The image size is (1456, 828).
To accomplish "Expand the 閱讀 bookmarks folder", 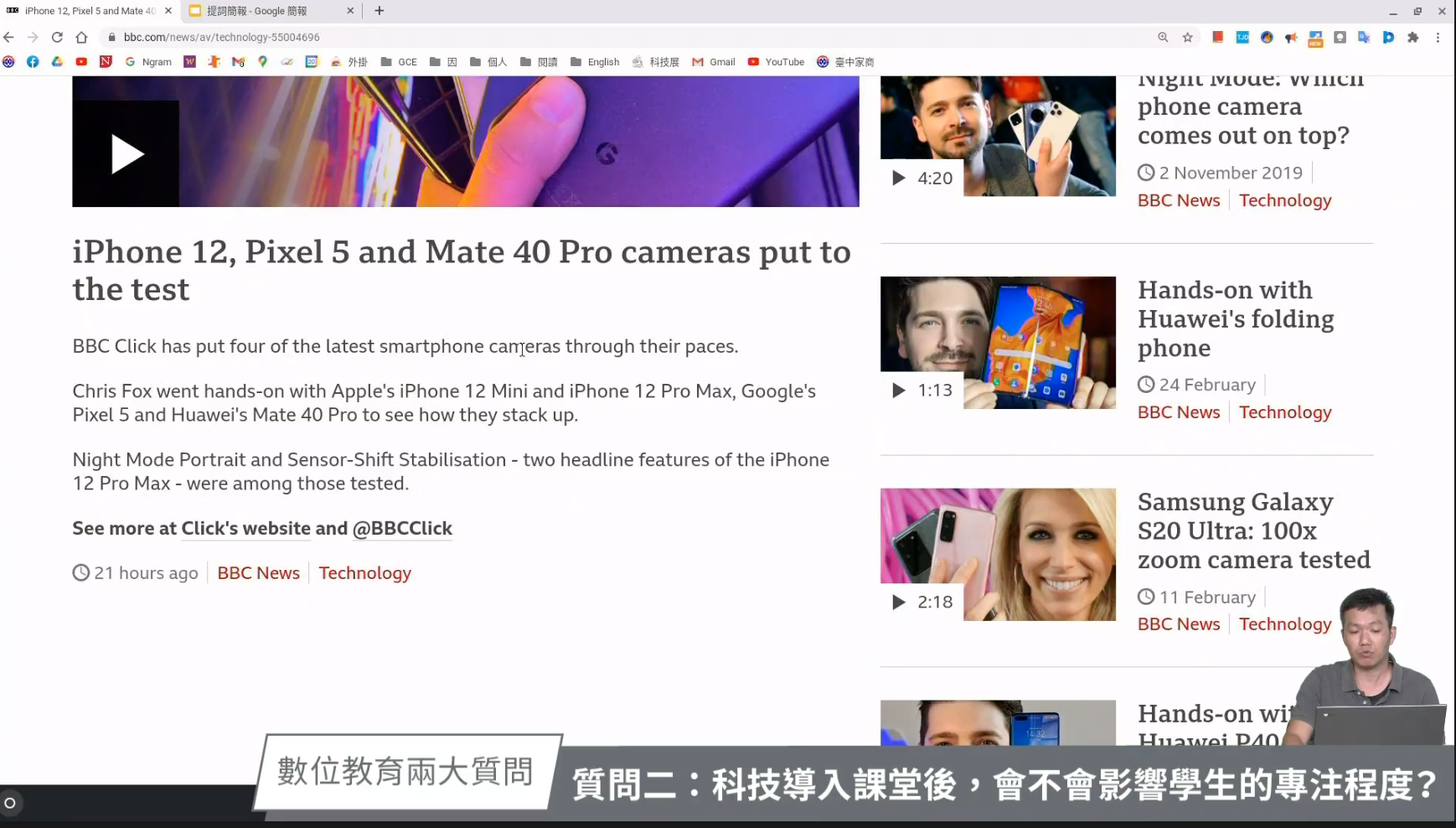I will tap(539, 62).
